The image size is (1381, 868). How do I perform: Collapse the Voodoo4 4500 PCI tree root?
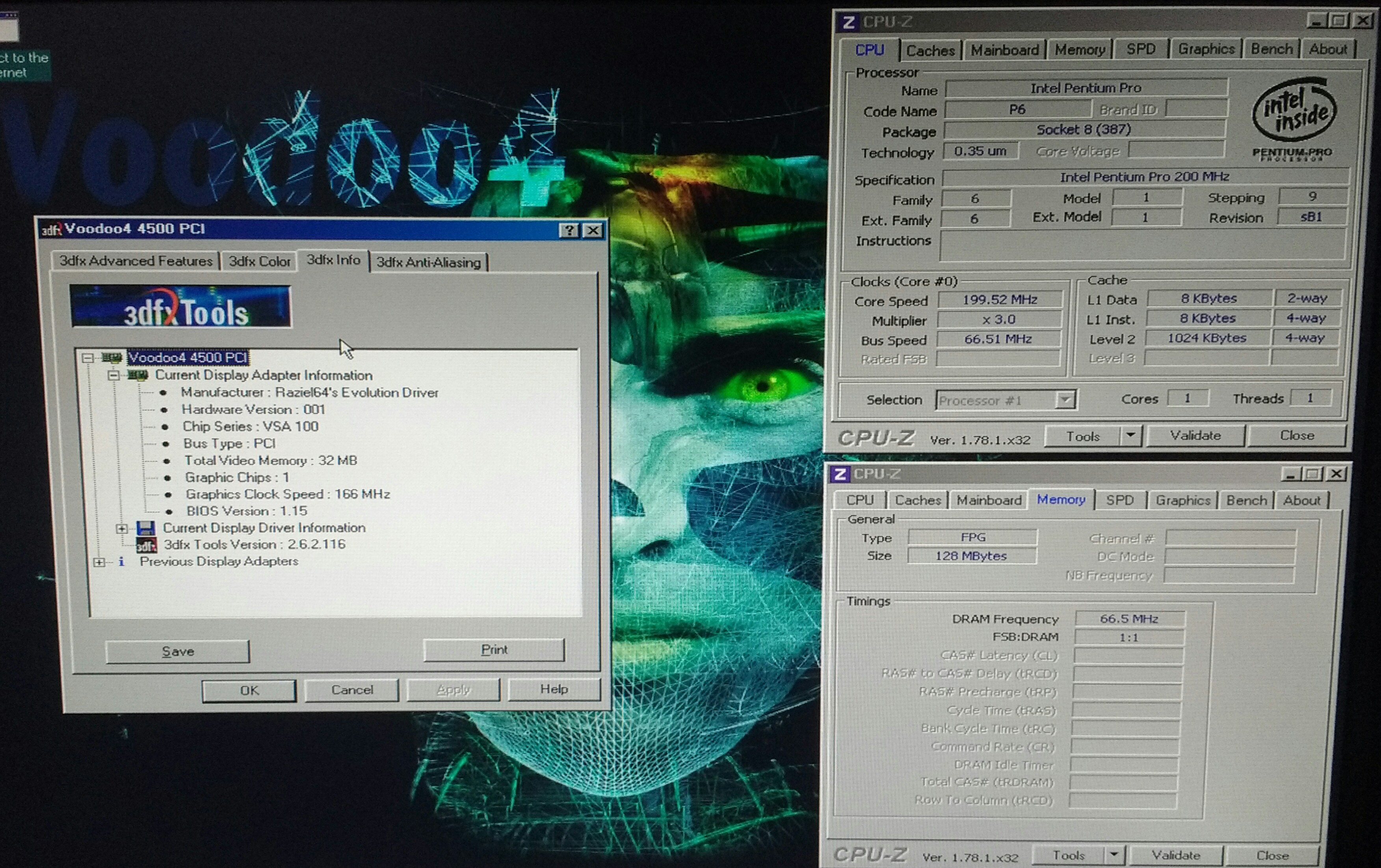point(87,358)
